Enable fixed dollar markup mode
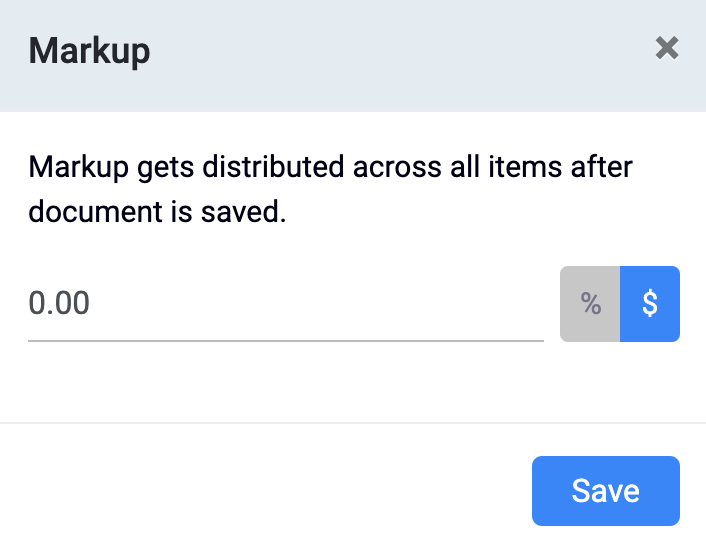 (650, 304)
